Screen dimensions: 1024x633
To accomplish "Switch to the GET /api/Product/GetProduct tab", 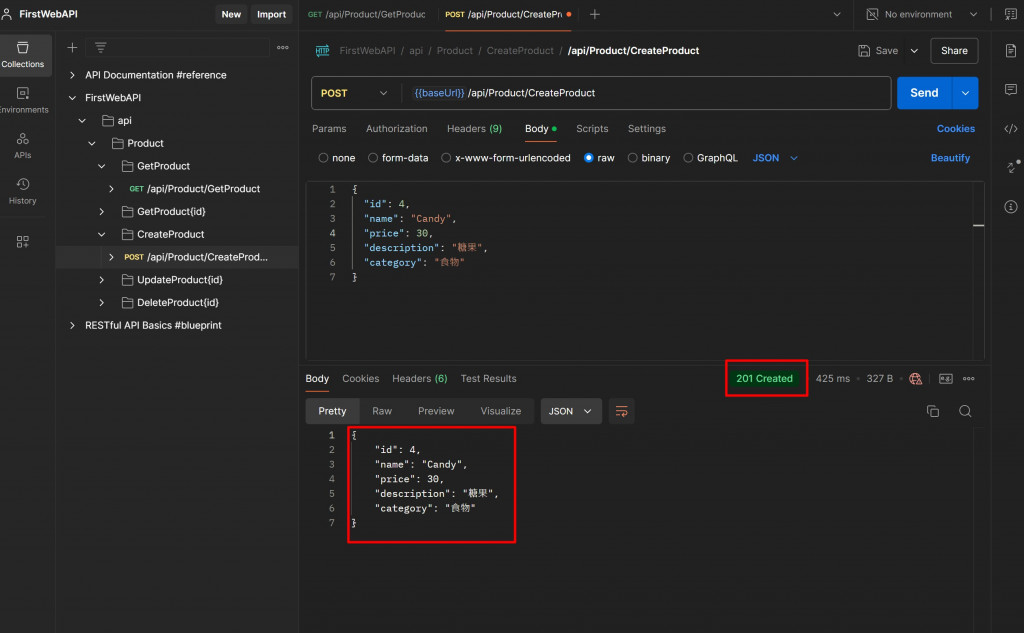I will pyautogui.click(x=367, y=14).
